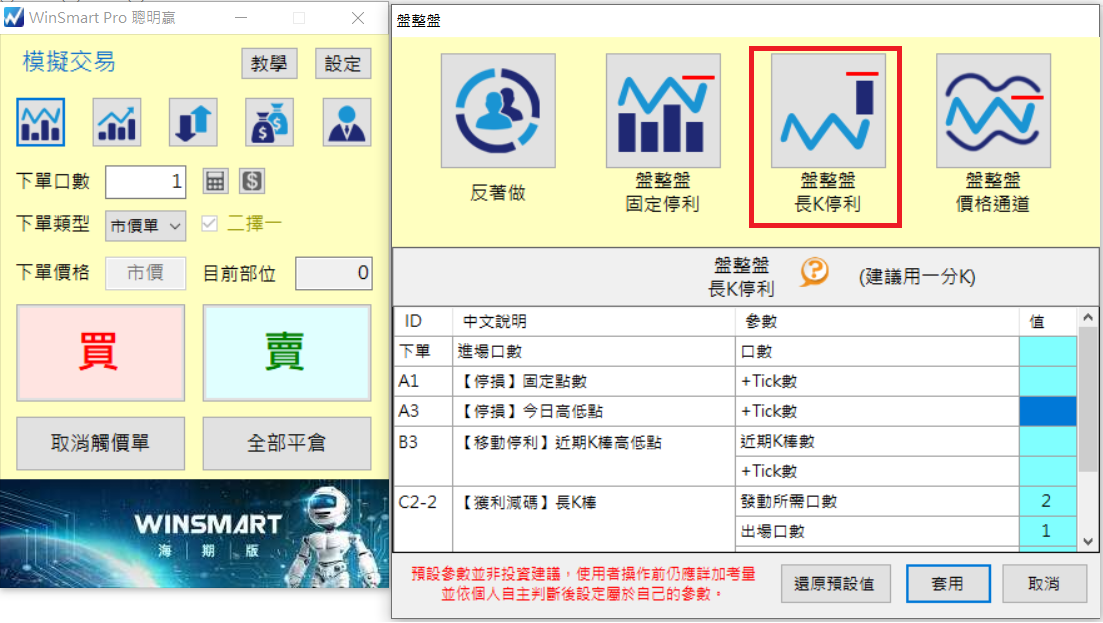Click the dollar sign icon beside calculator

pos(252,181)
